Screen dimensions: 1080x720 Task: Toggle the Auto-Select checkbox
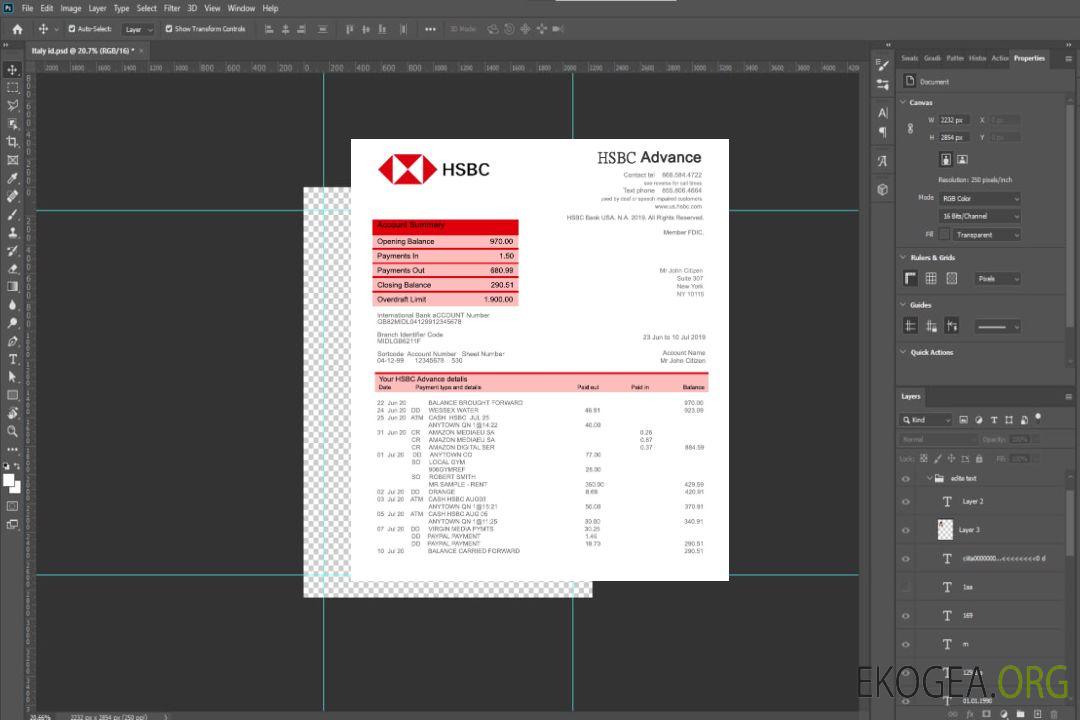click(x=72, y=29)
